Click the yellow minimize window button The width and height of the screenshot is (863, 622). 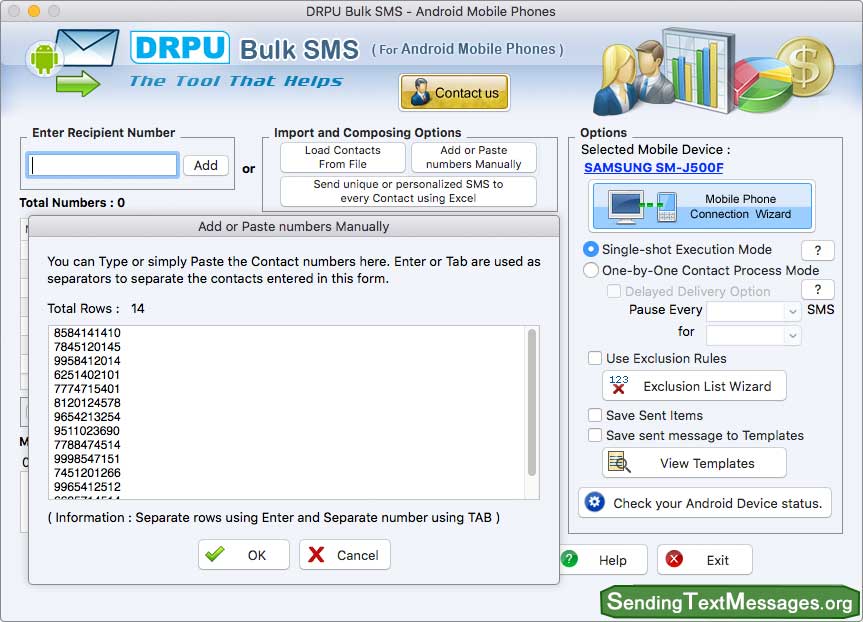coord(34,10)
